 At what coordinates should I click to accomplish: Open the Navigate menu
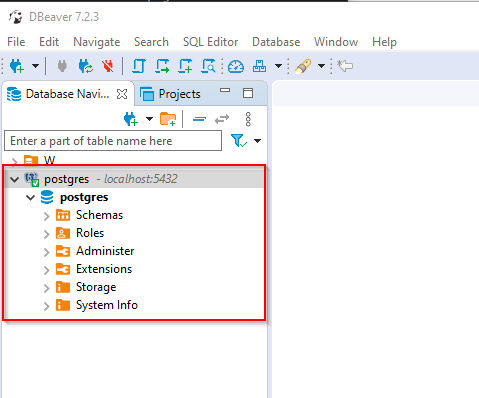(97, 42)
